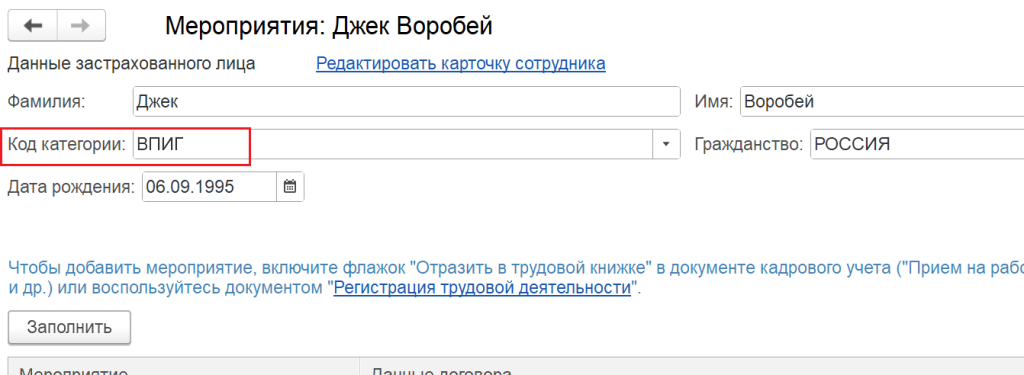
Task: Click the label Данные застрахованного лица
Action: pos(131,64)
